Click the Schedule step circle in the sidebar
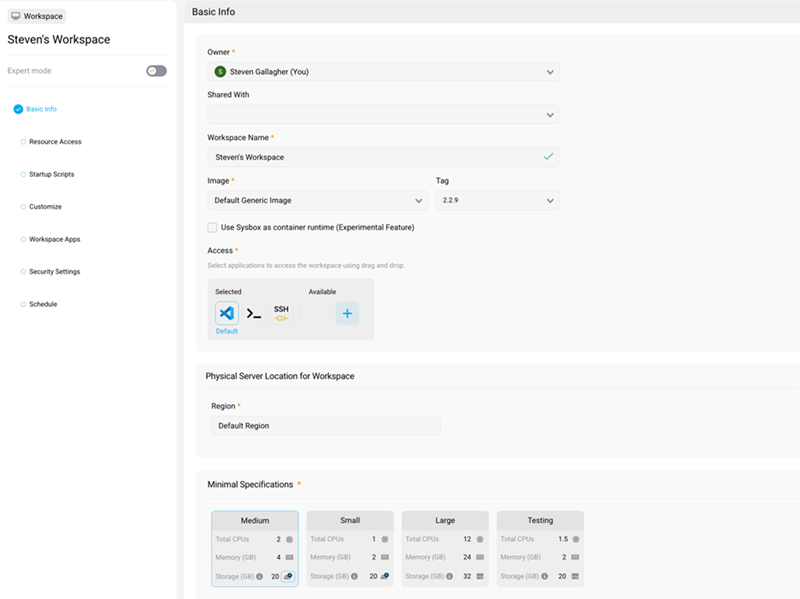The height and width of the screenshot is (599, 800). point(22,304)
